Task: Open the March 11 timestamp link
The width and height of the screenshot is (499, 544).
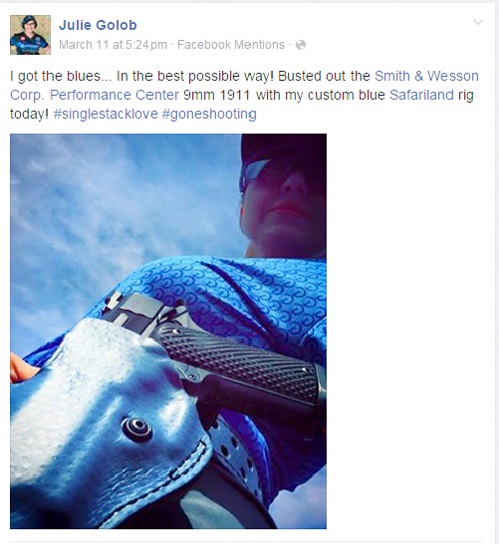Action: click(113, 45)
